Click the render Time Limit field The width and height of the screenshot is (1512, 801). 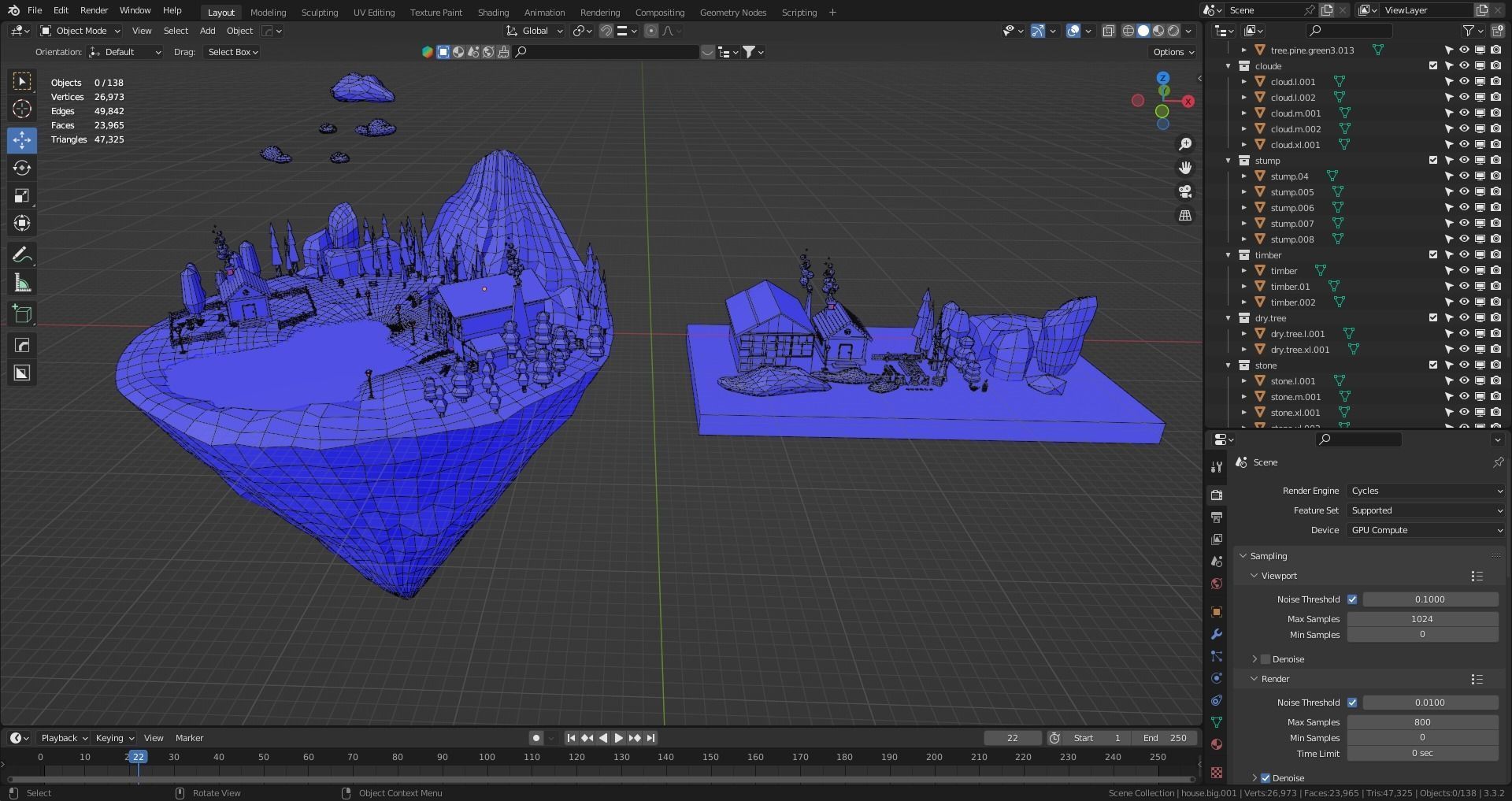coord(1422,754)
